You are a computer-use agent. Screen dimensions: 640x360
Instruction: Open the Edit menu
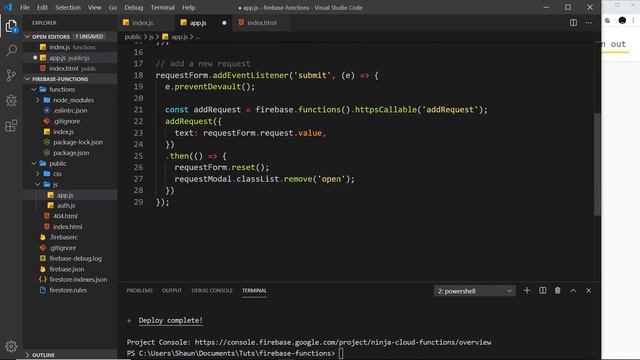click(42, 7)
